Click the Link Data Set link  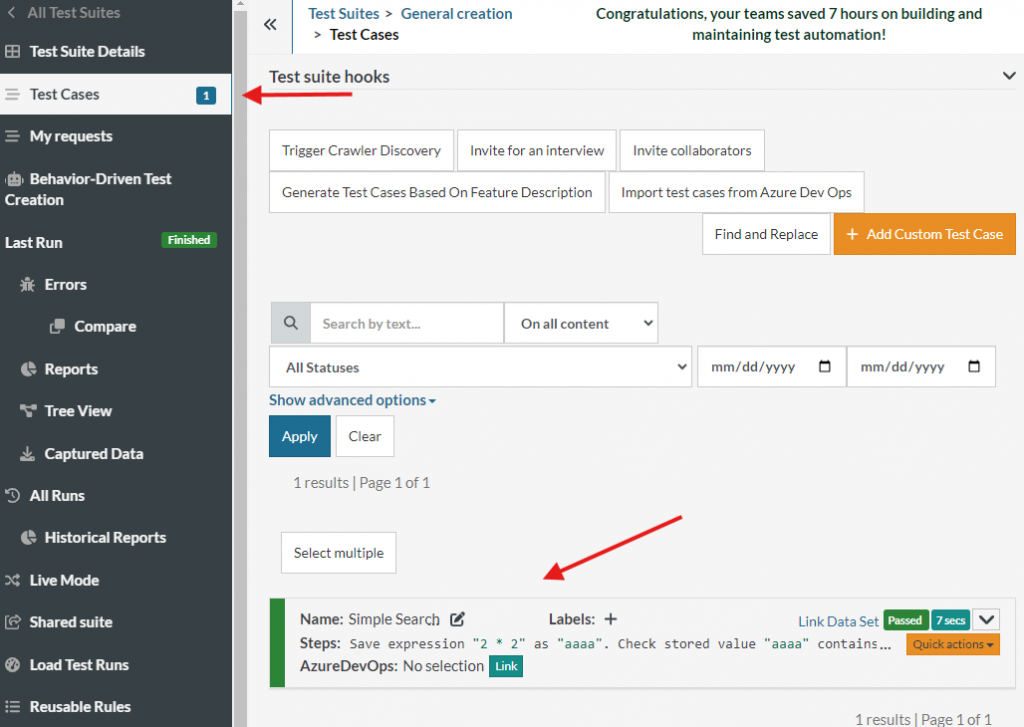(x=838, y=621)
